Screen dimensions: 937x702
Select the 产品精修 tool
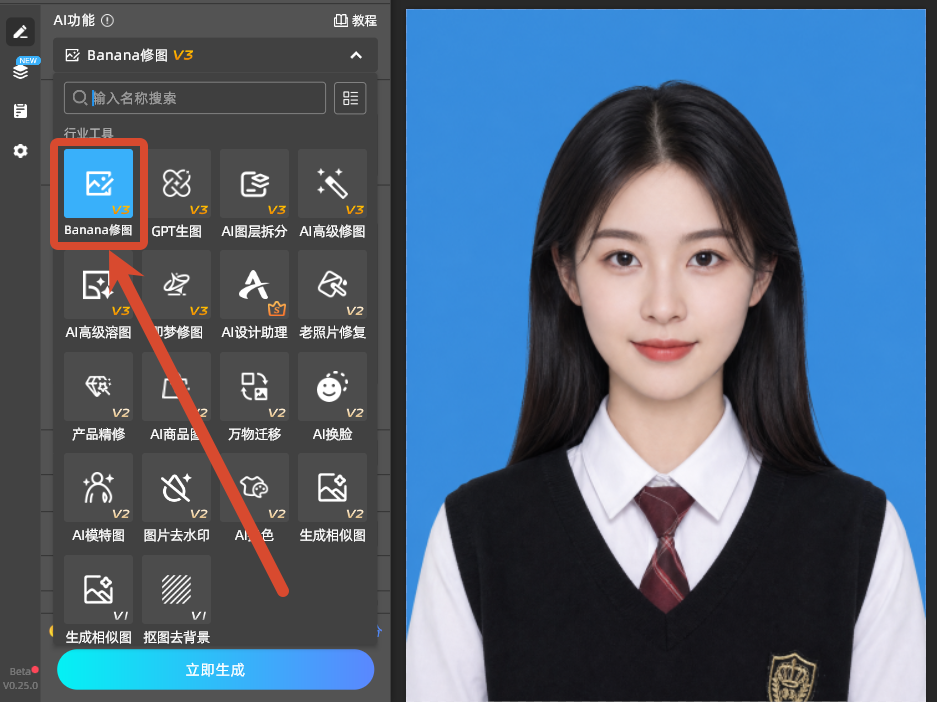point(99,387)
